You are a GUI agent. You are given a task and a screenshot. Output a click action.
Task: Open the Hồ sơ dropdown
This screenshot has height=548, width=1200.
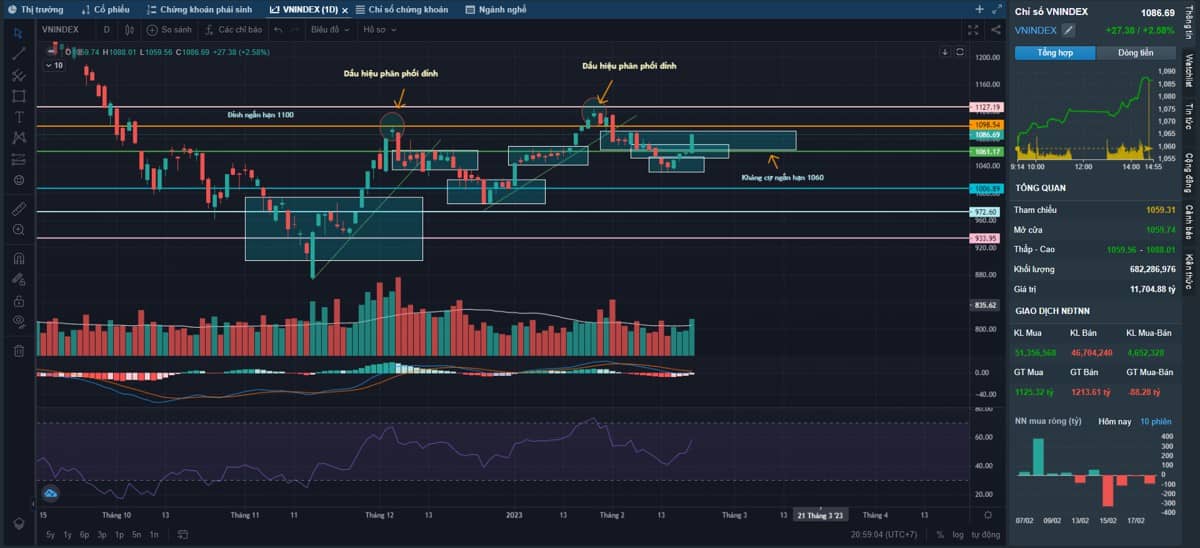point(378,29)
